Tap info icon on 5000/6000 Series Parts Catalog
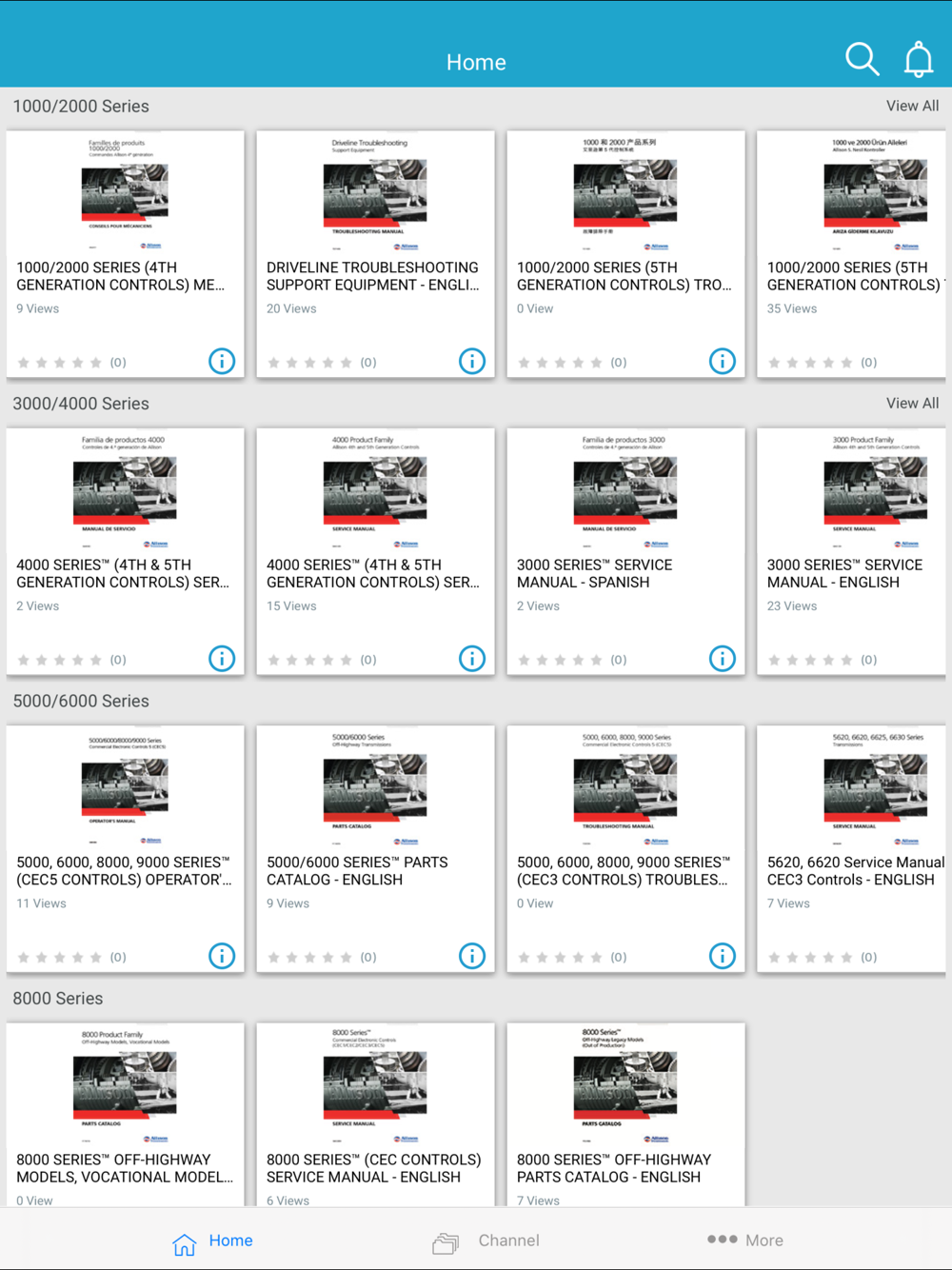The width and height of the screenshot is (952, 1270). pos(472,956)
